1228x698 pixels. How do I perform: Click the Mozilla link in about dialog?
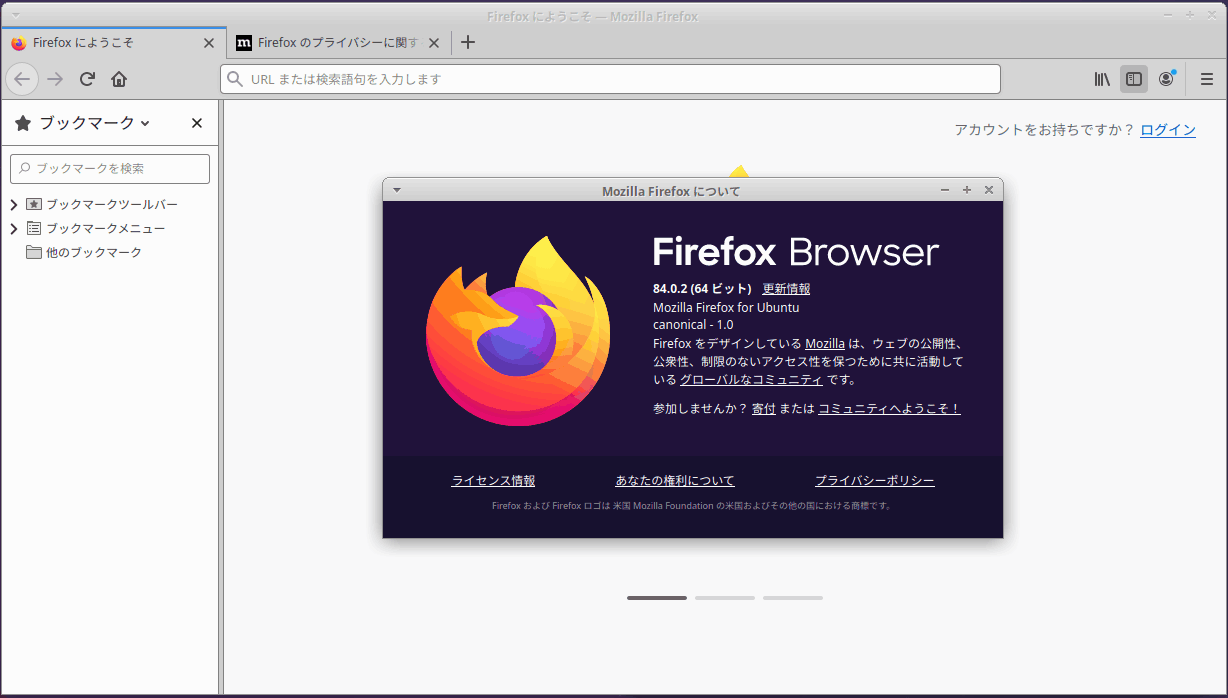click(825, 343)
